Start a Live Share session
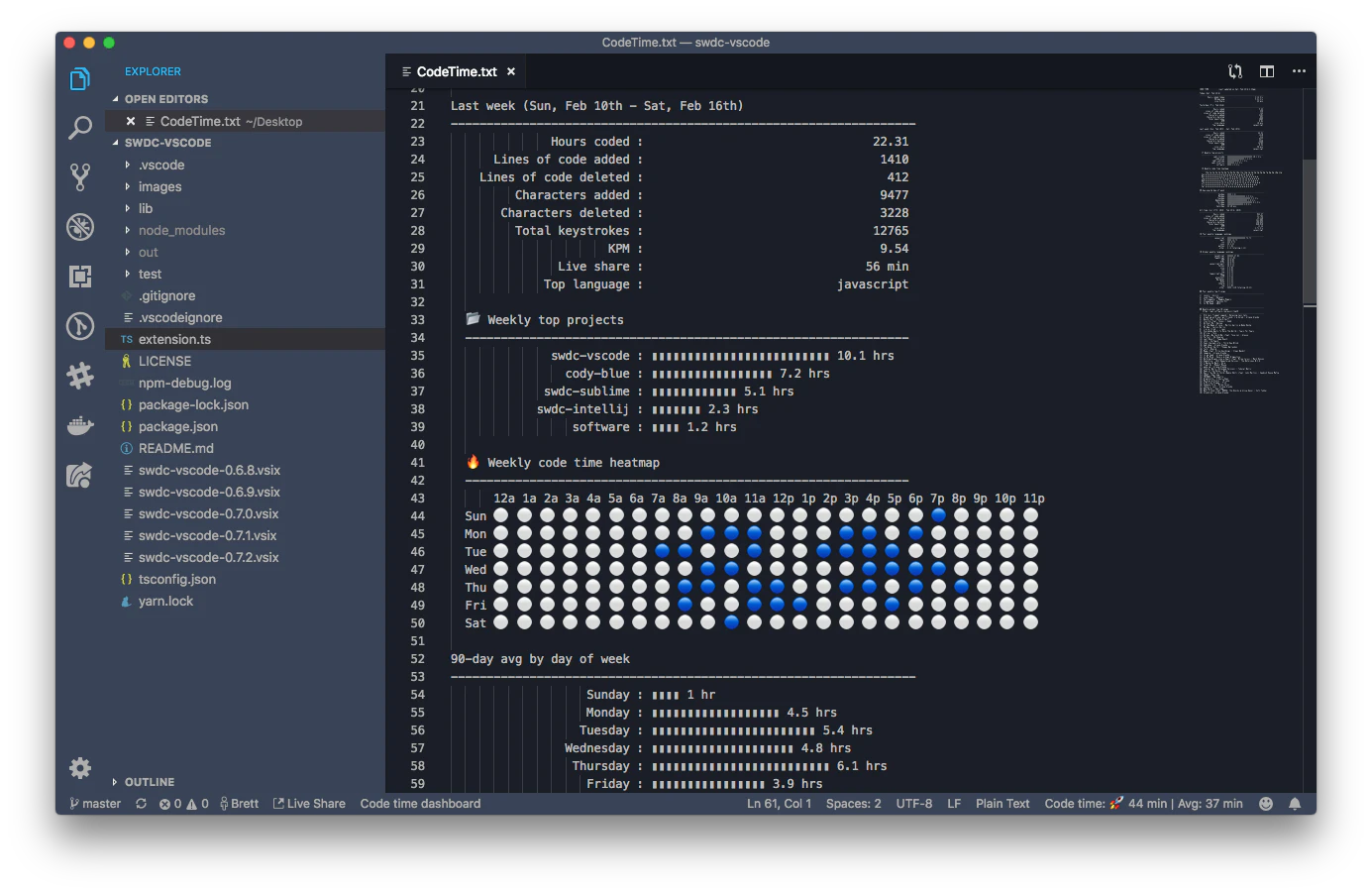Viewport: 1372px width, 894px height. pos(308,803)
